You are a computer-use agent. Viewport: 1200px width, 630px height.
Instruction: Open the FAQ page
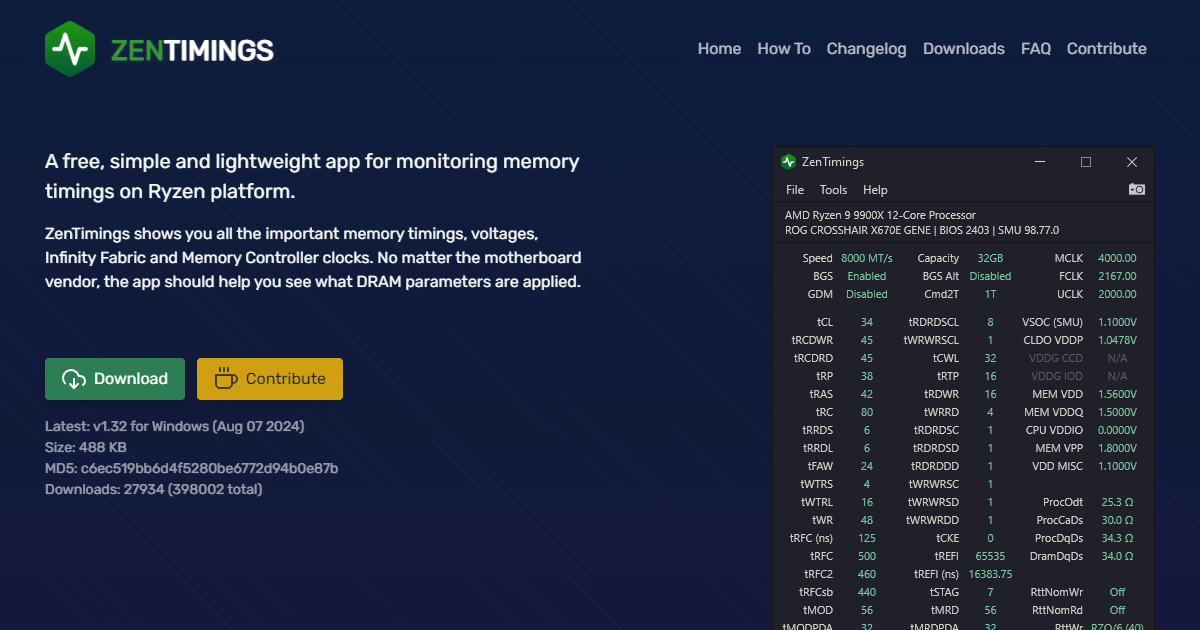1035,49
